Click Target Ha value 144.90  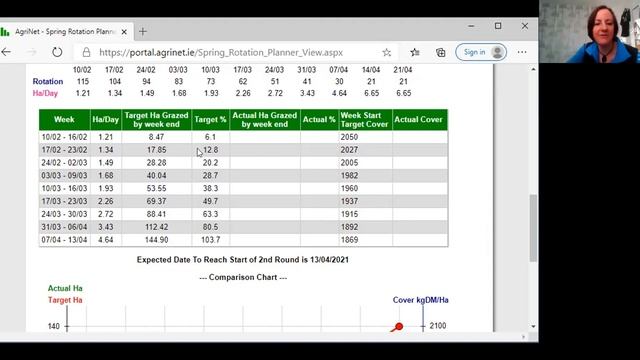(156, 240)
